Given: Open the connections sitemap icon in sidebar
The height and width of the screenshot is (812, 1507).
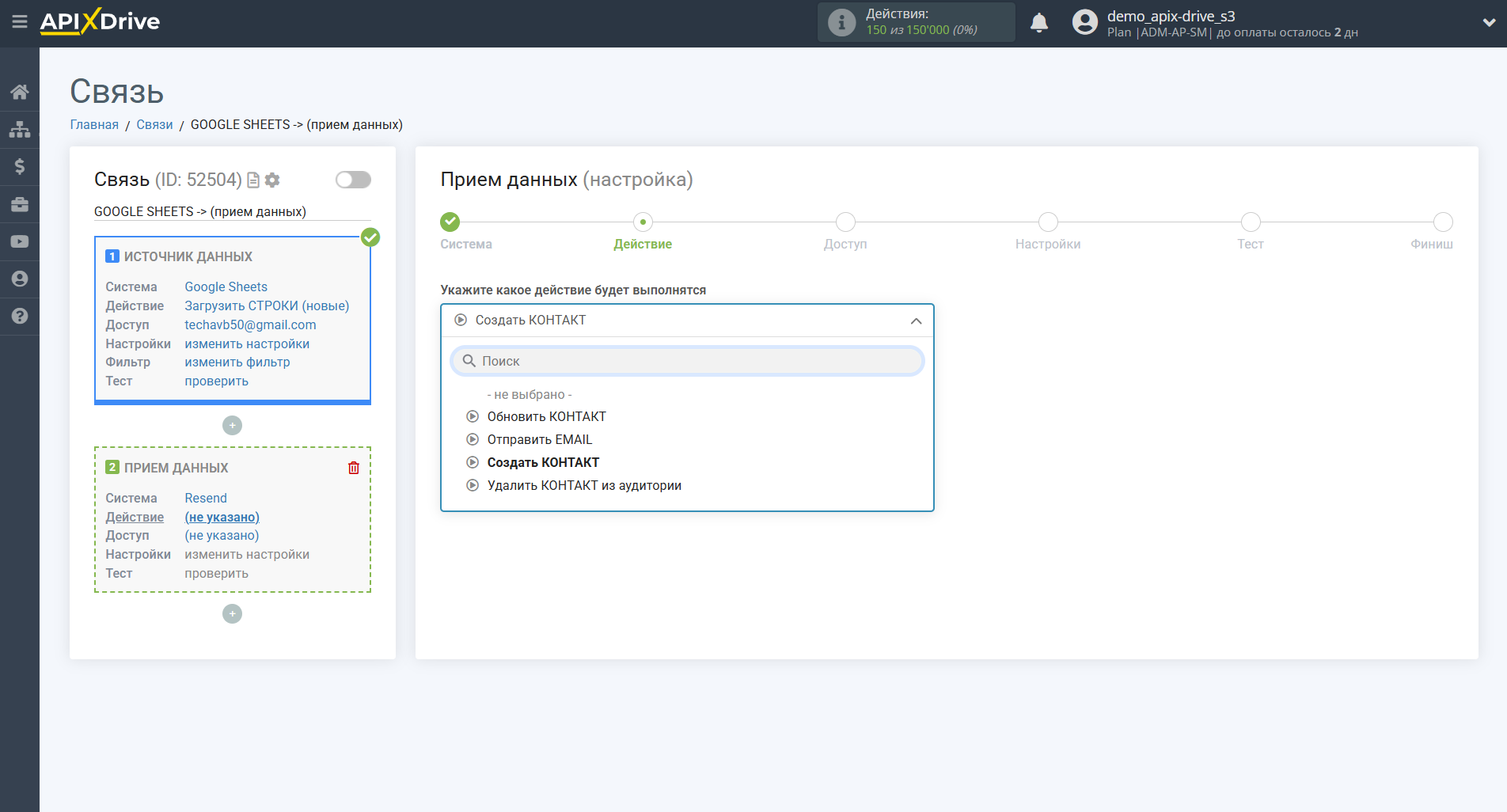Looking at the screenshot, I should 20,129.
